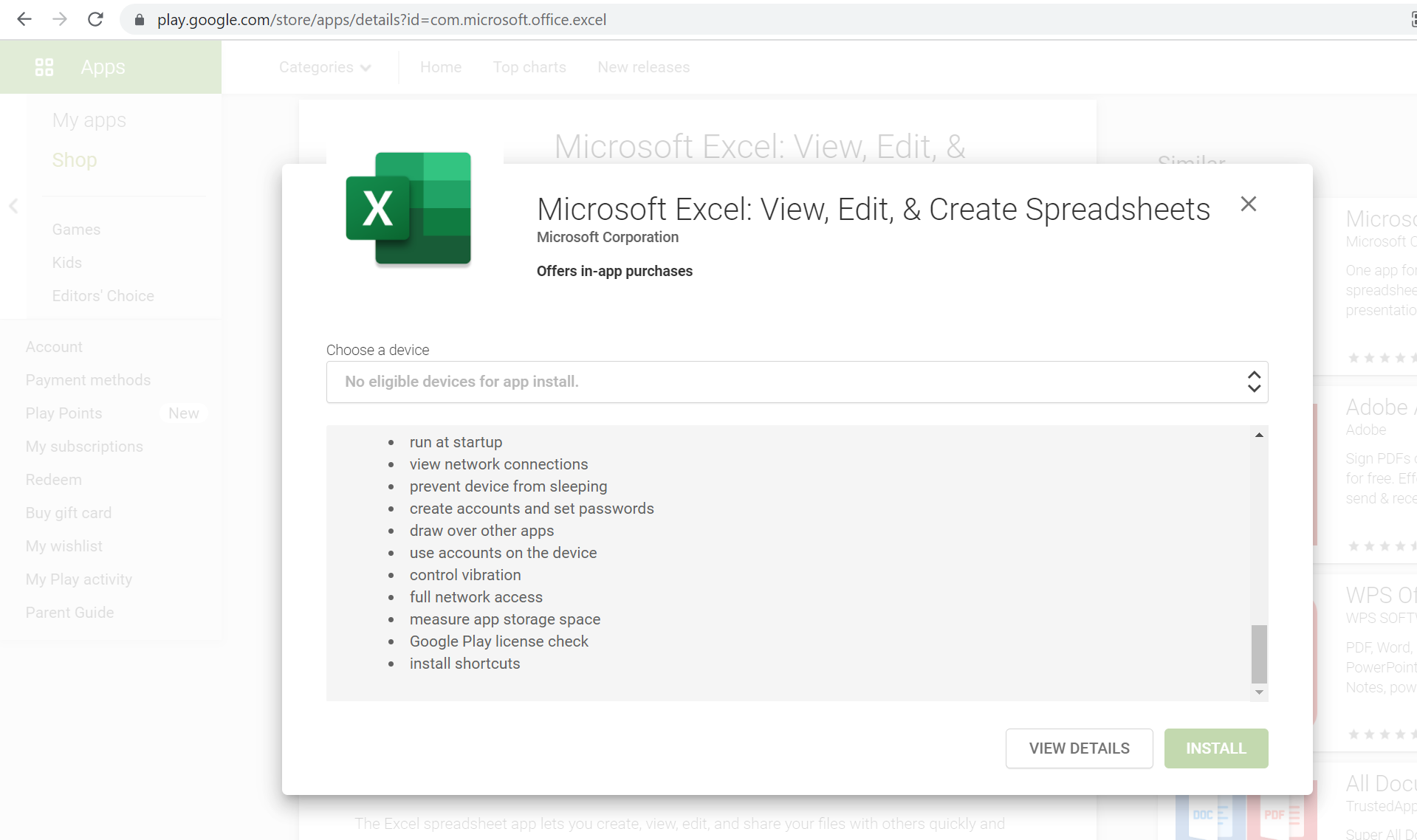Image resolution: width=1417 pixels, height=840 pixels.
Task: Click the browser back arrow
Action: pos(24,20)
